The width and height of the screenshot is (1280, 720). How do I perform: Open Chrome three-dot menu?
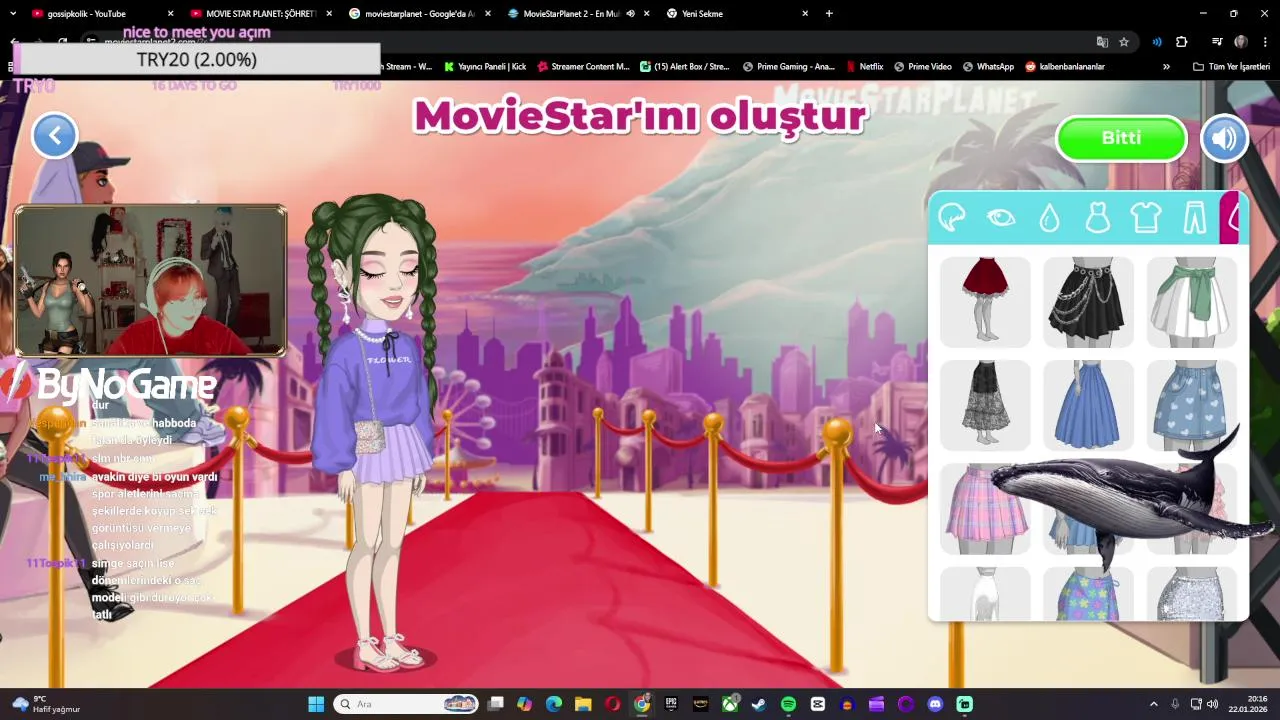tap(1265, 42)
